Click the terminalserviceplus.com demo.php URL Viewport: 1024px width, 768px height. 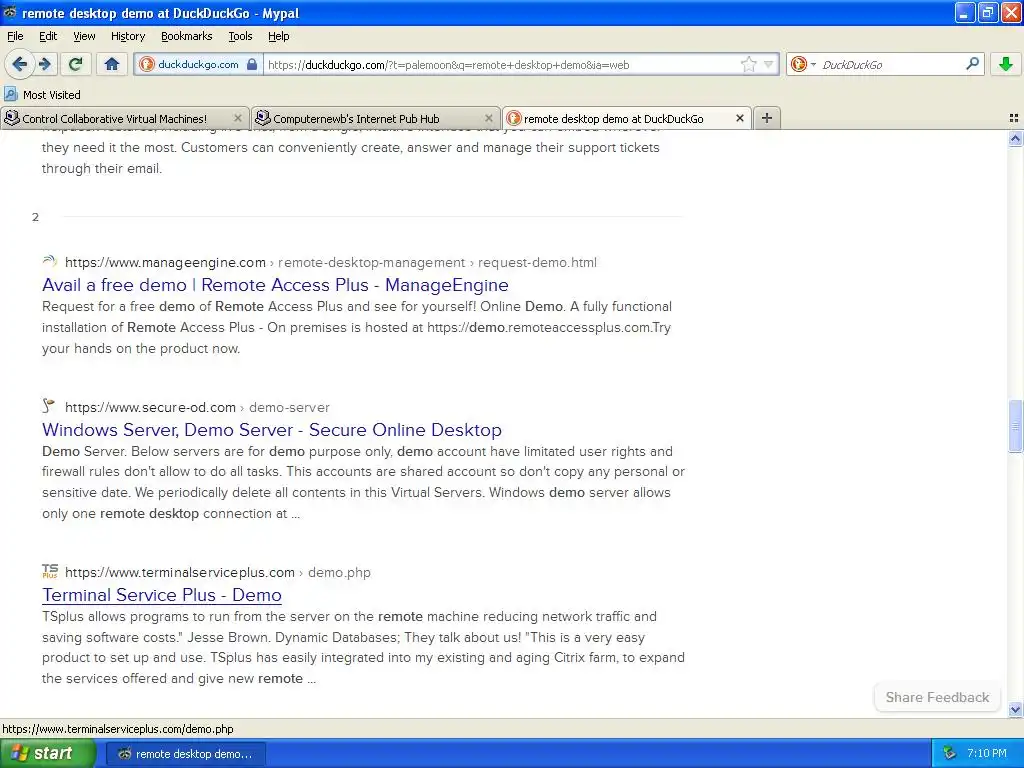point(217,573)
